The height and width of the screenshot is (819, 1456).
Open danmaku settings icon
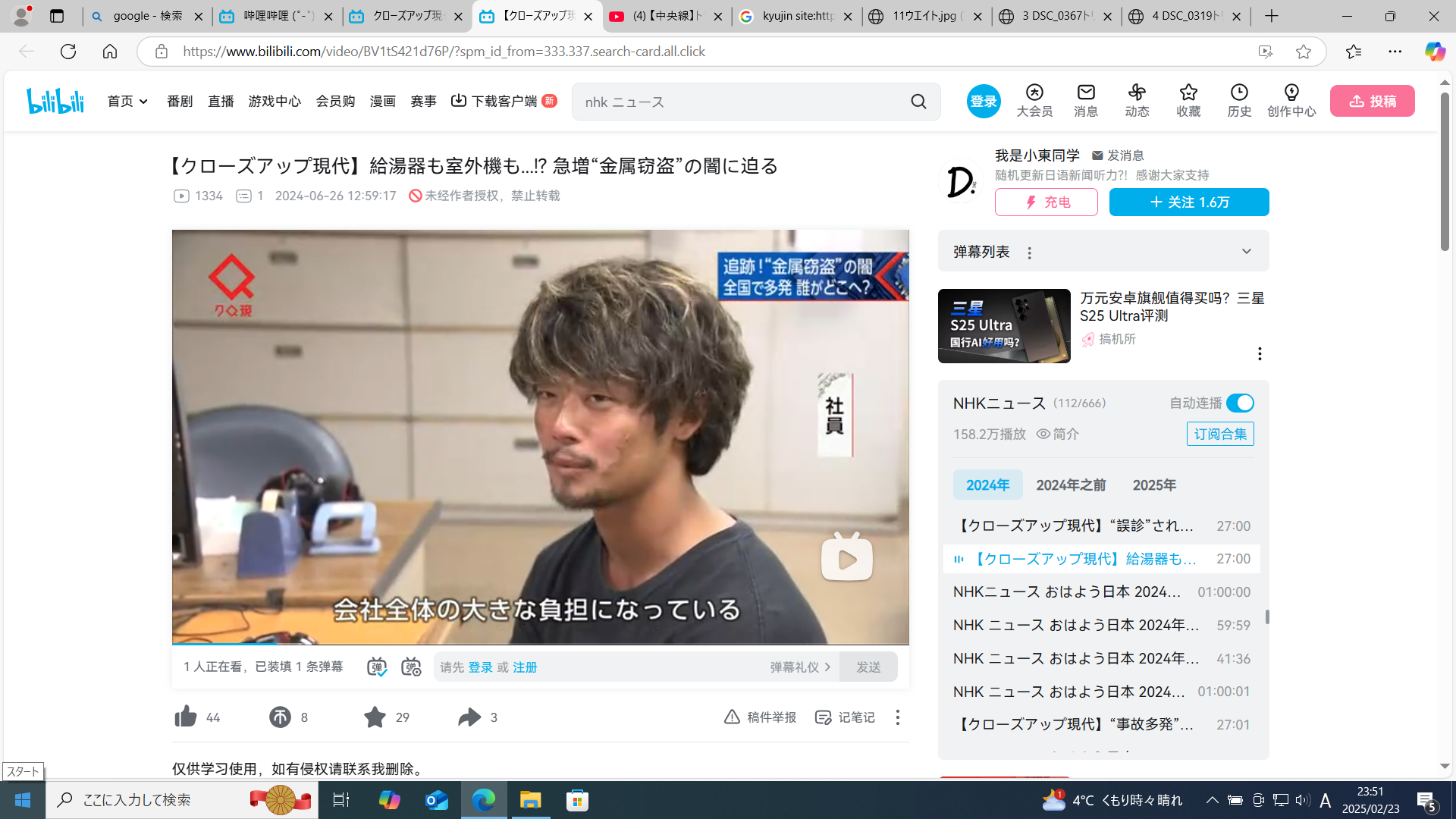pyautogui.click(x=411, y=667)
